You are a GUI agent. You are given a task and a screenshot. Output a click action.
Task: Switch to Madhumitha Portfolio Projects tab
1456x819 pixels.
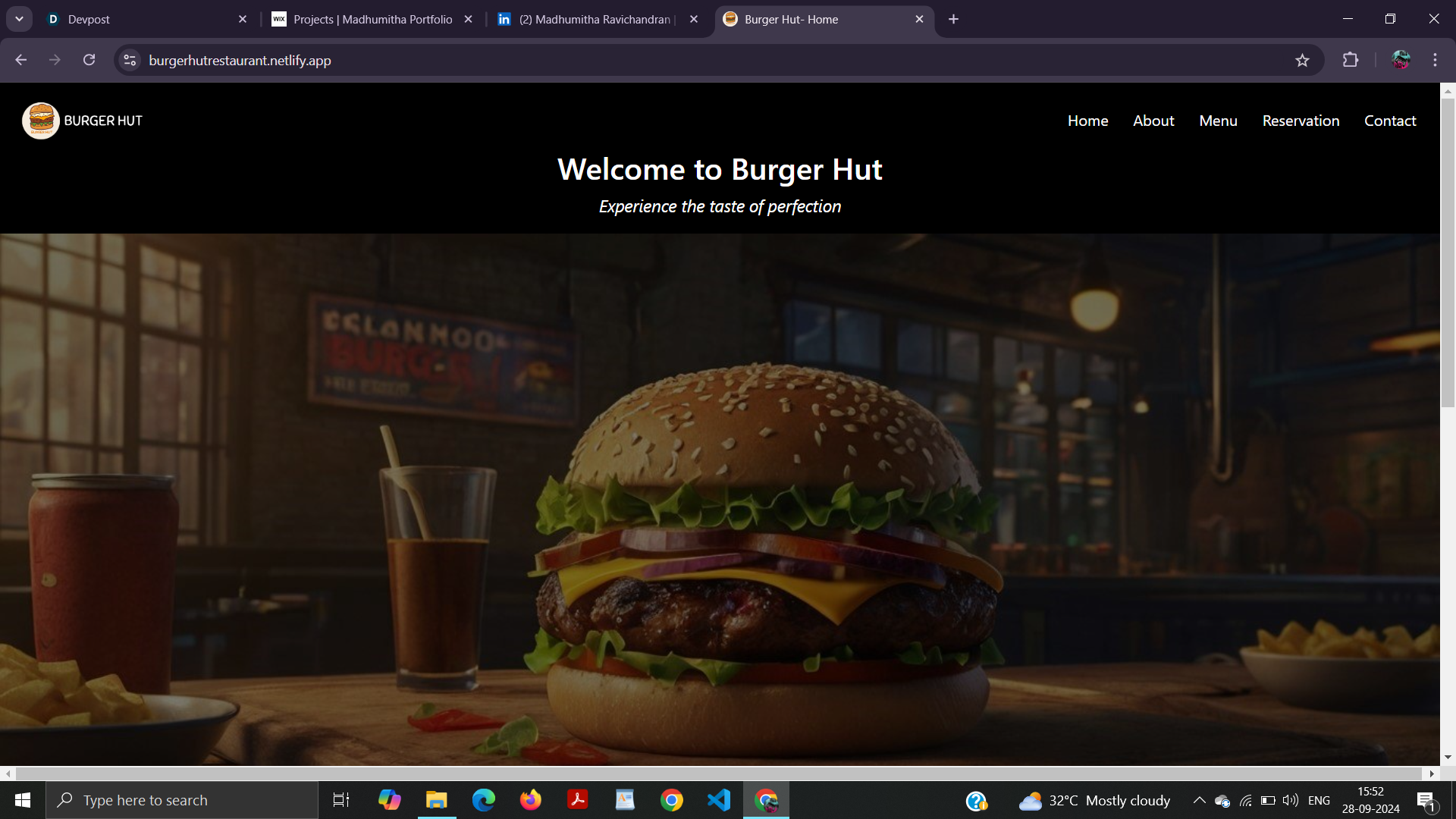pos(372,20)
